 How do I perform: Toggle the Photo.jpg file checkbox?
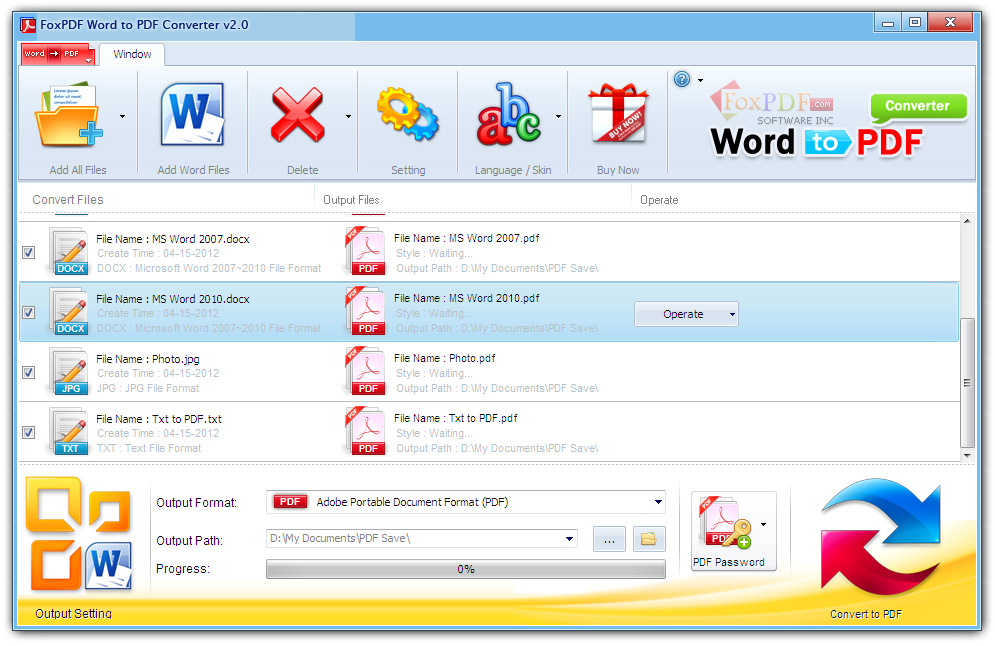tap(29, 373)
